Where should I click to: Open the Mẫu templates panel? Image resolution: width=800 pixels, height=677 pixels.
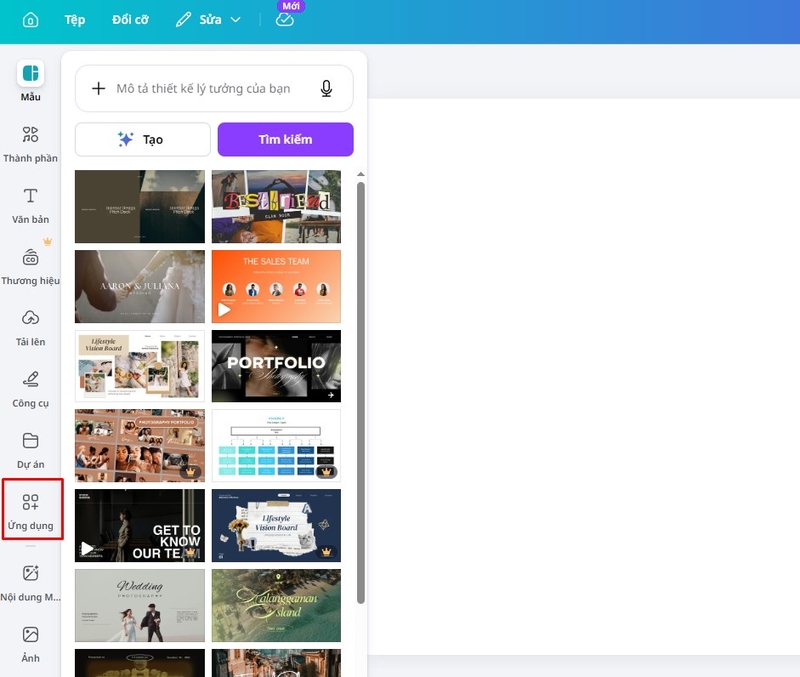(x=30, y=82)
